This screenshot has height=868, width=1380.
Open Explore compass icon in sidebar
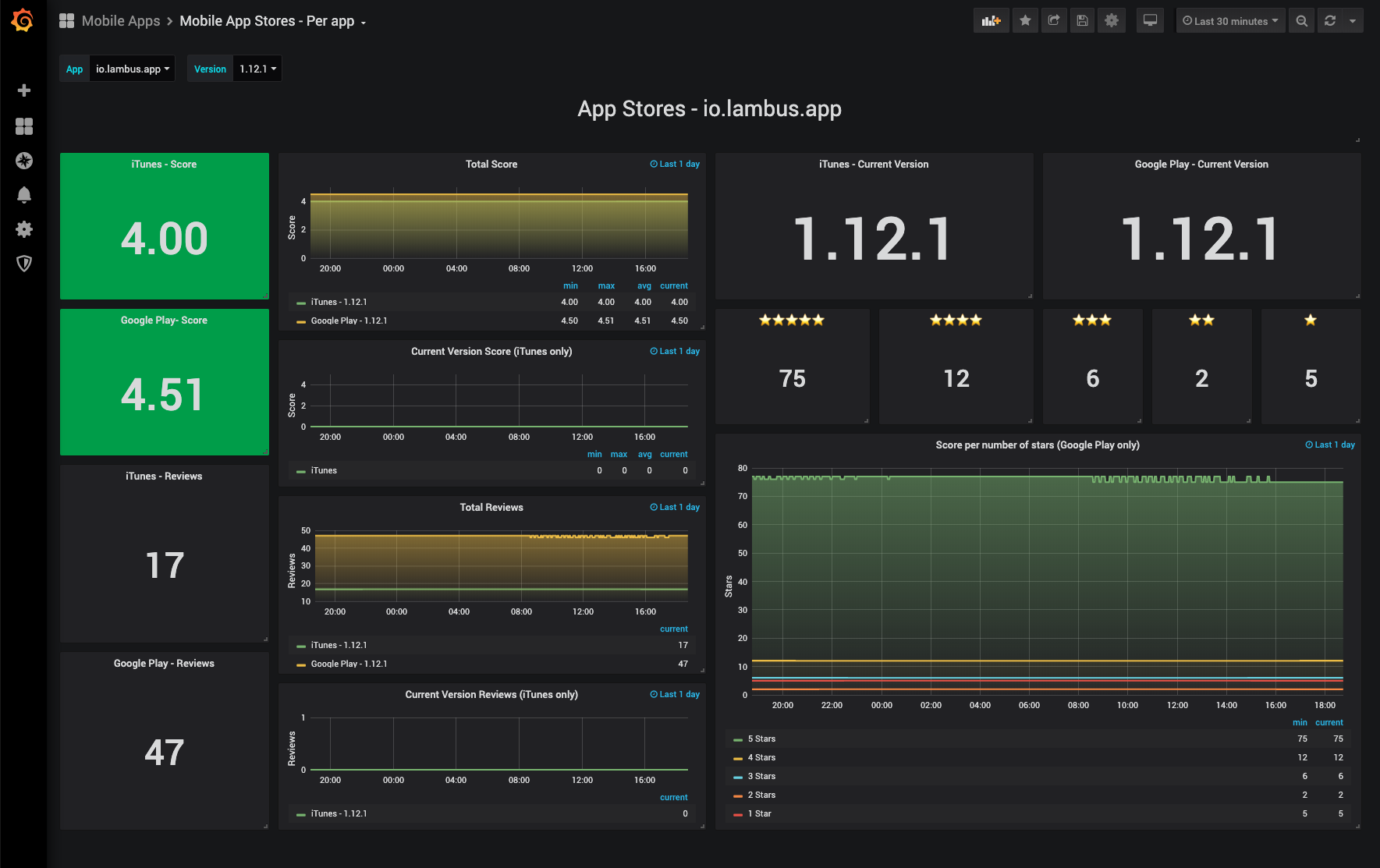(24, 161)
